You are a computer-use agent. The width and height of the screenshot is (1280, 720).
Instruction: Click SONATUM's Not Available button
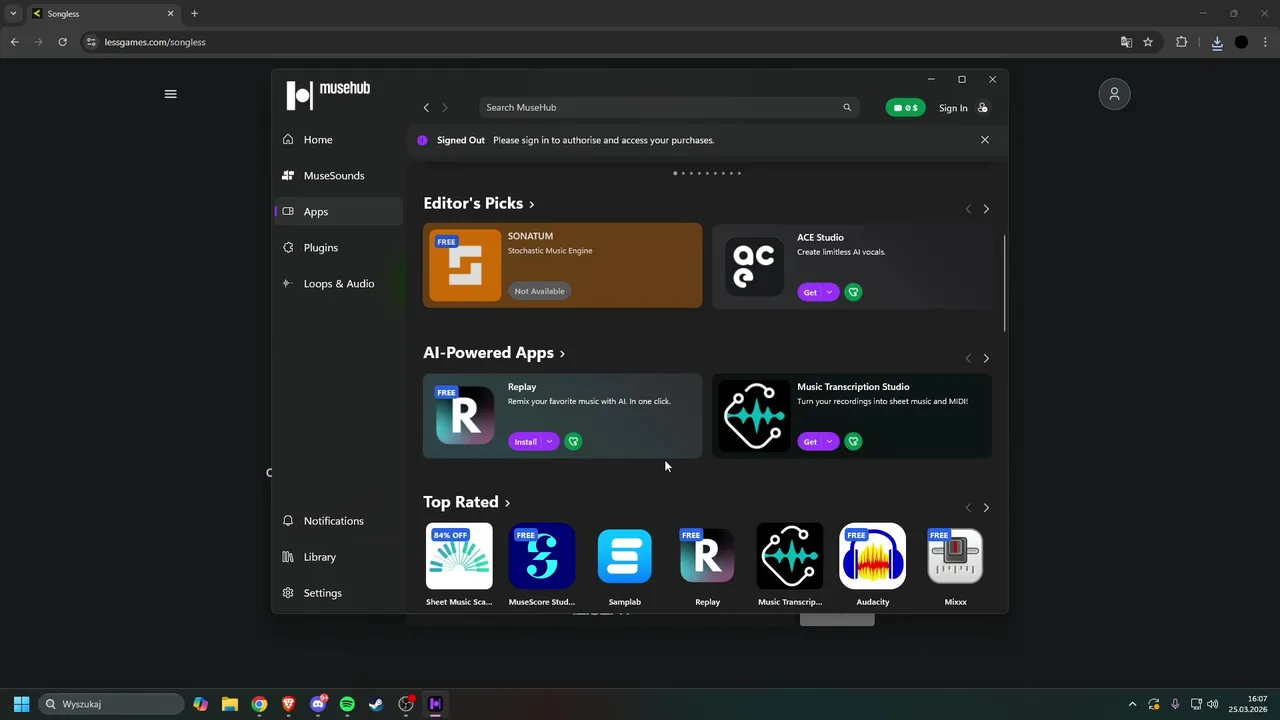click(539, 291)
